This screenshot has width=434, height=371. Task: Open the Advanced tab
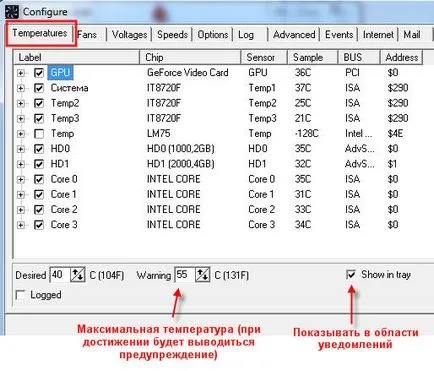tap(294, 35)
